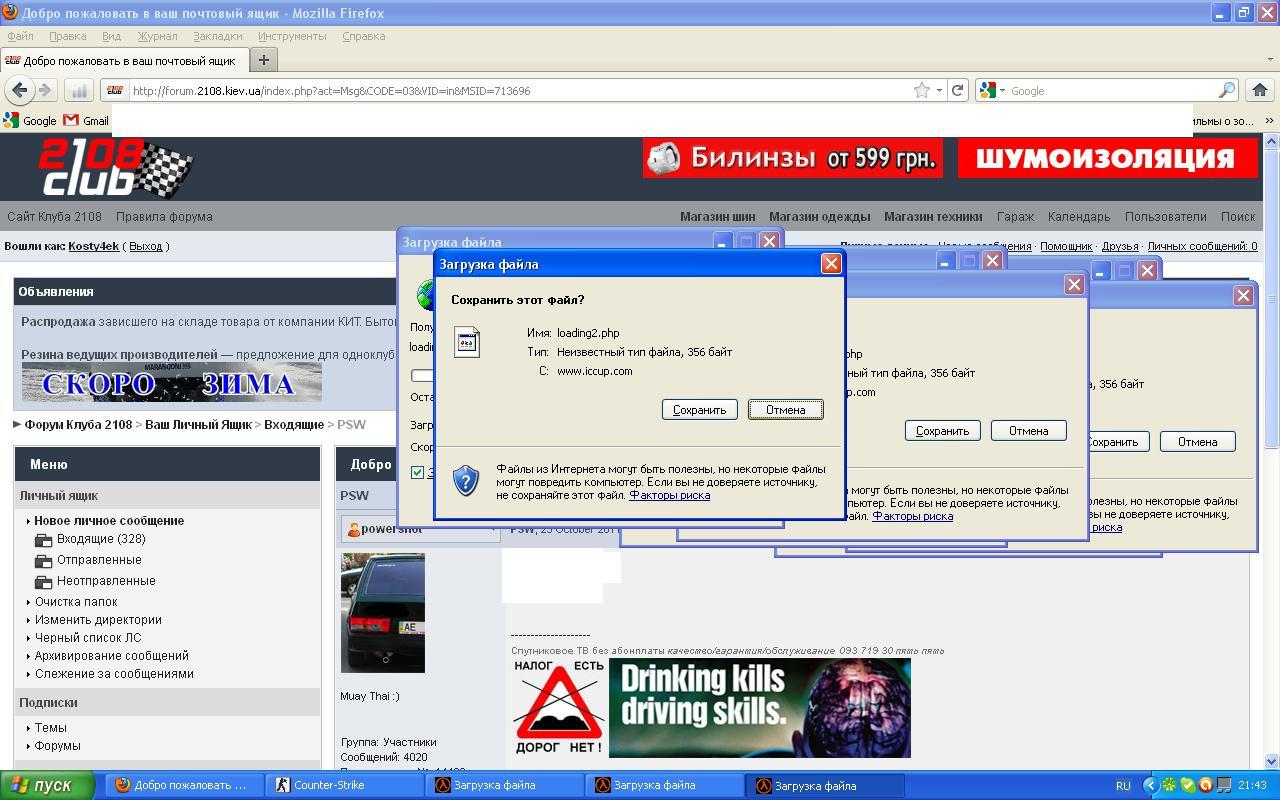
Task: Open the Факторы риска link
Action: point(669,495)
